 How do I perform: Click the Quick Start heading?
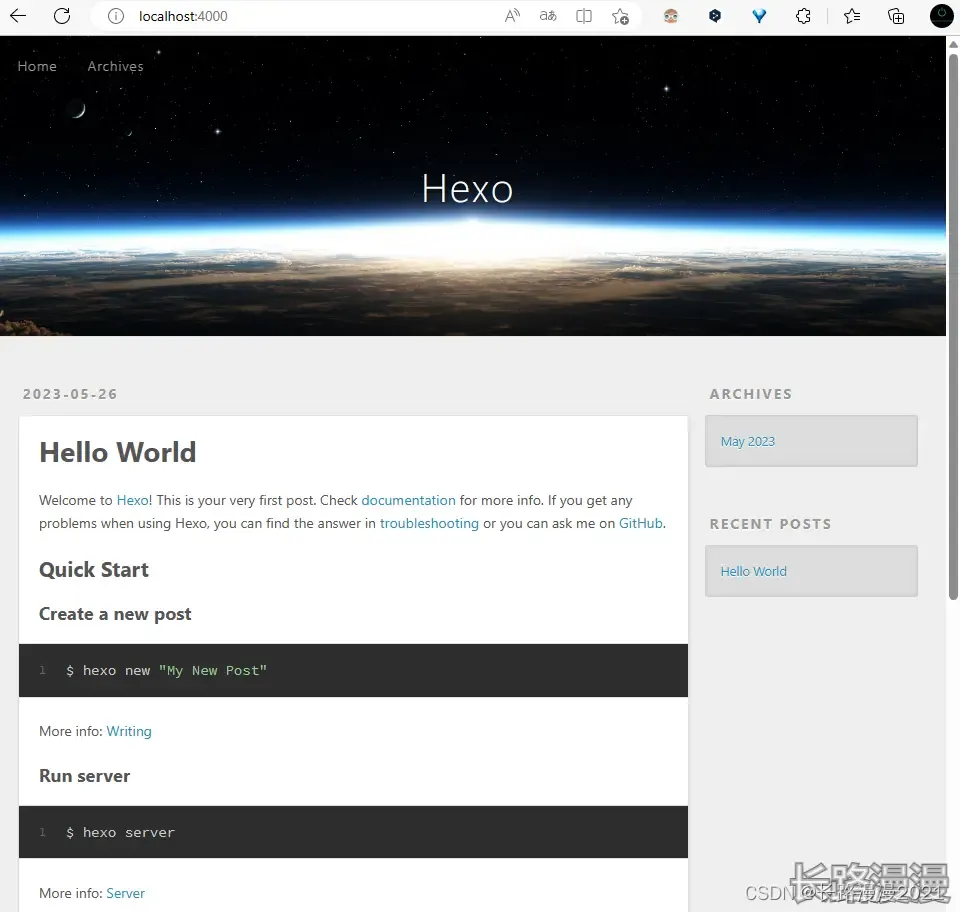[x=94, y=570]
